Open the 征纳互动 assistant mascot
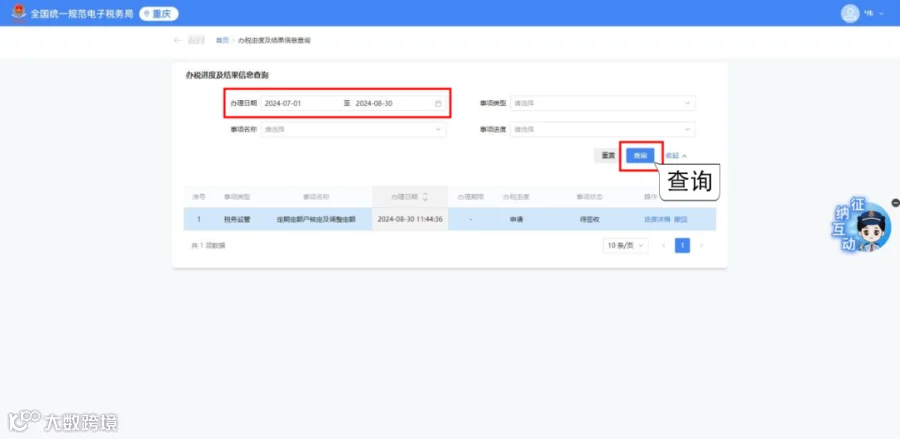 tap(862, 227)
